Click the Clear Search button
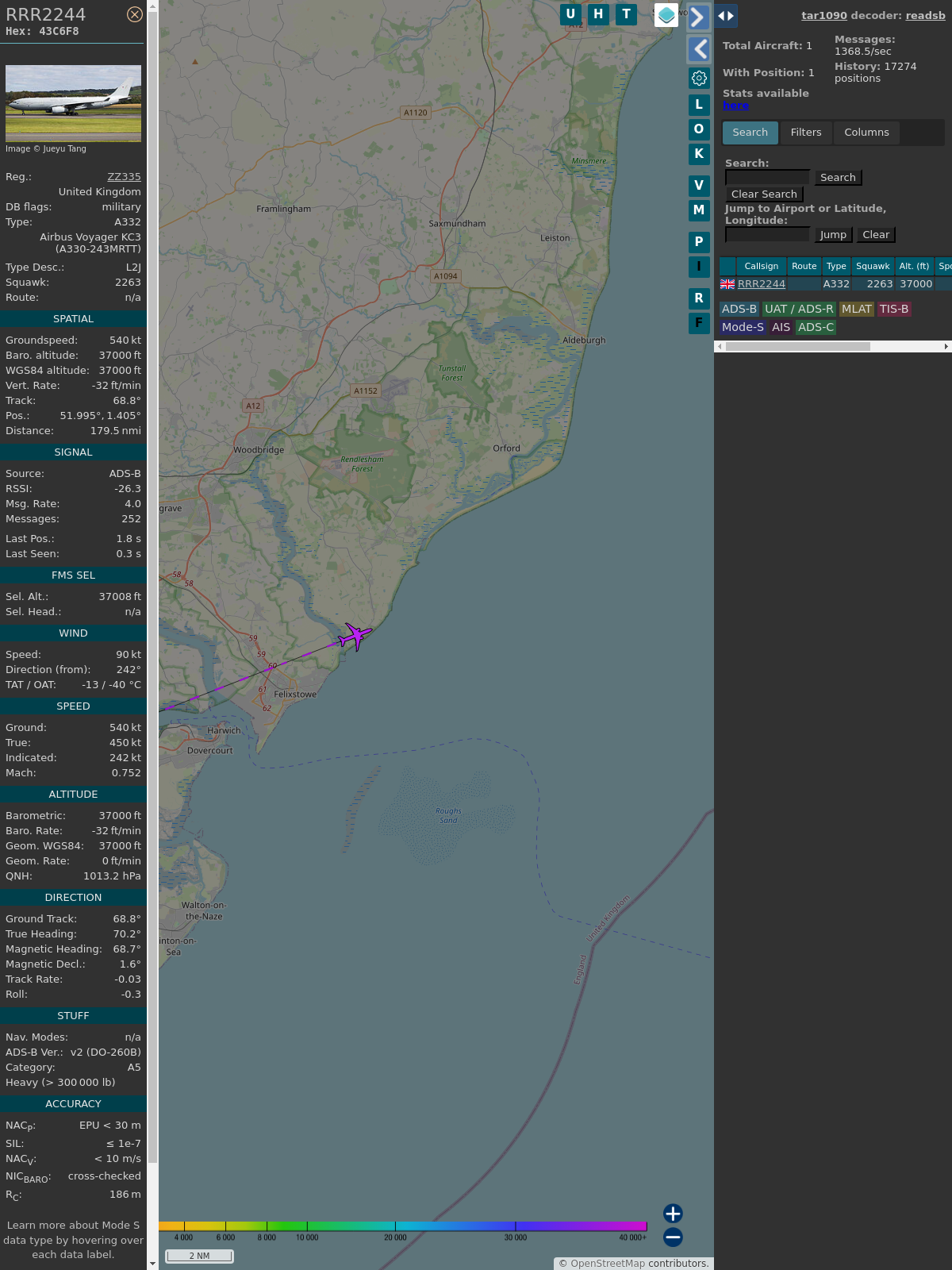The image size is (952, 1270). (x=764, y=194)
